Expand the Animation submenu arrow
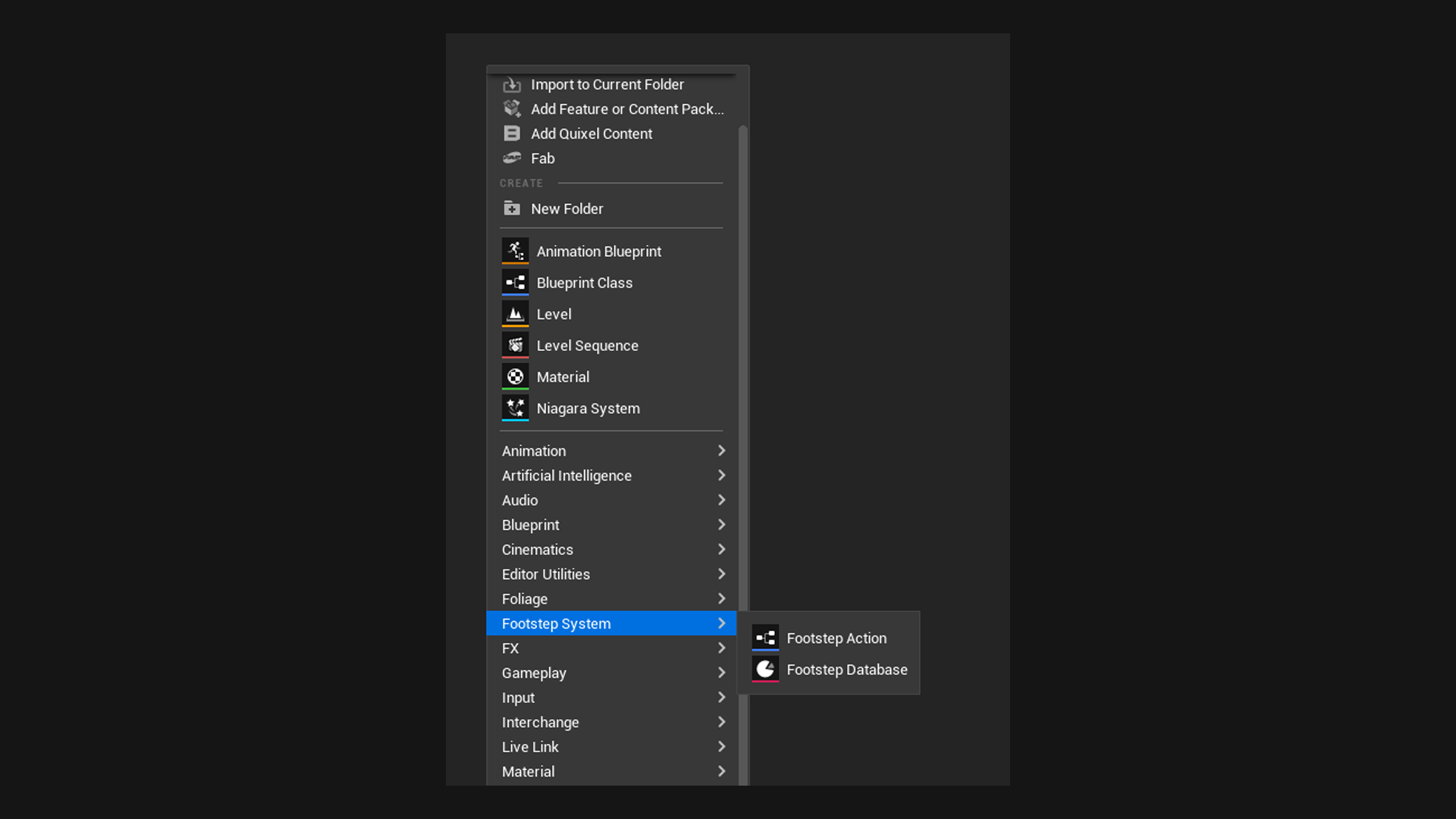Screen dimensions: 1456x819 coord(721,450)
